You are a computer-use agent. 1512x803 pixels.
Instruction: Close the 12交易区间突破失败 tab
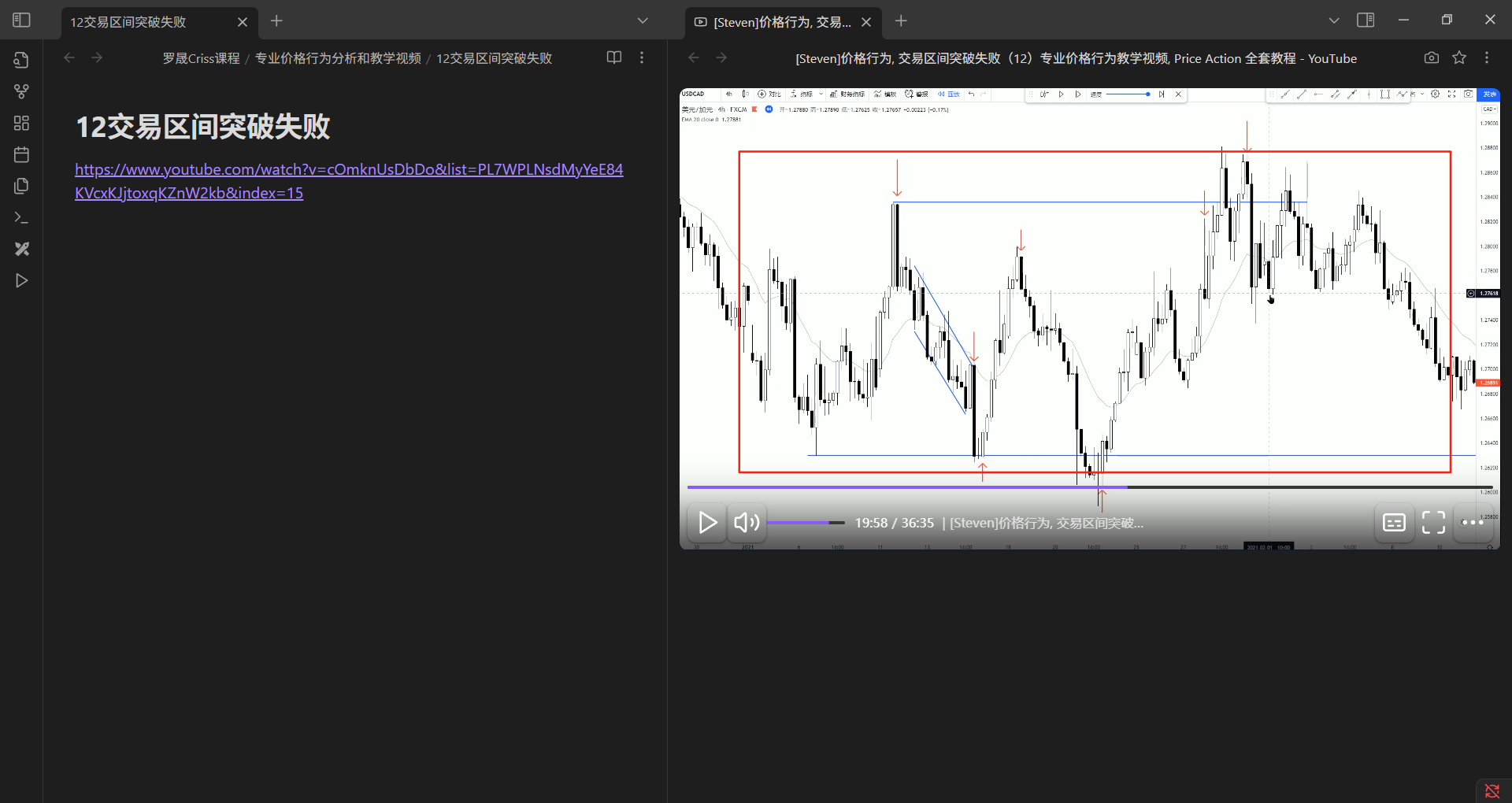[x=243, y=22]
